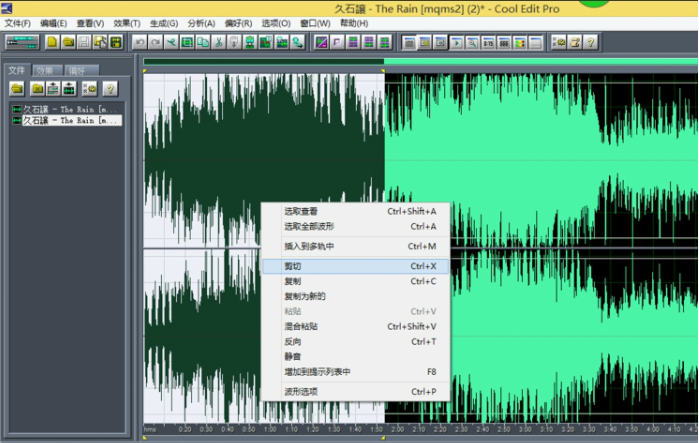Click the main toolbar gear settings icon

pos(559,42)
